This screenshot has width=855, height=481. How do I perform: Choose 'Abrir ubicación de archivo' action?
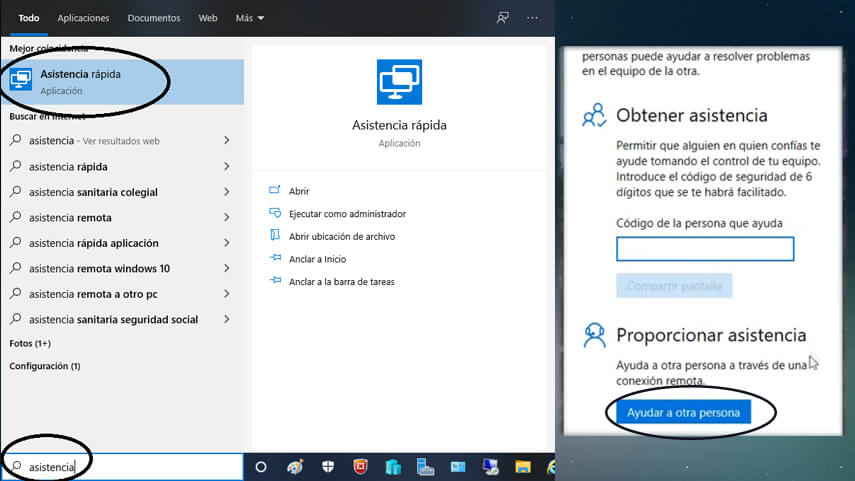coord(342,236)
